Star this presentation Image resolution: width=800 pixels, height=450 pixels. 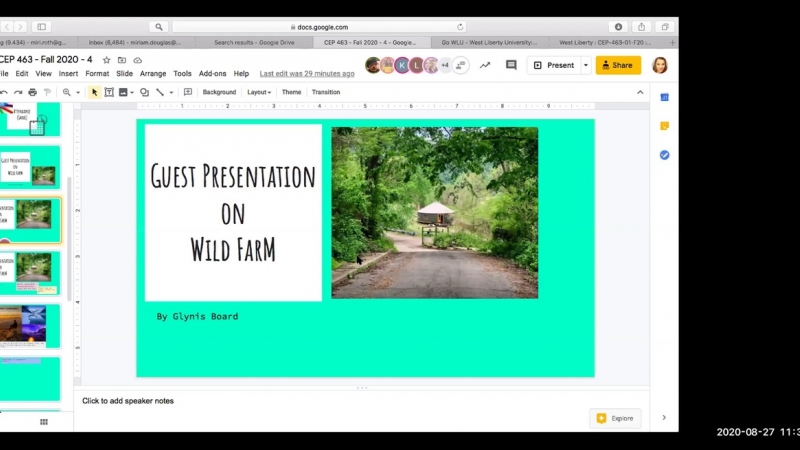coord(107,59)
